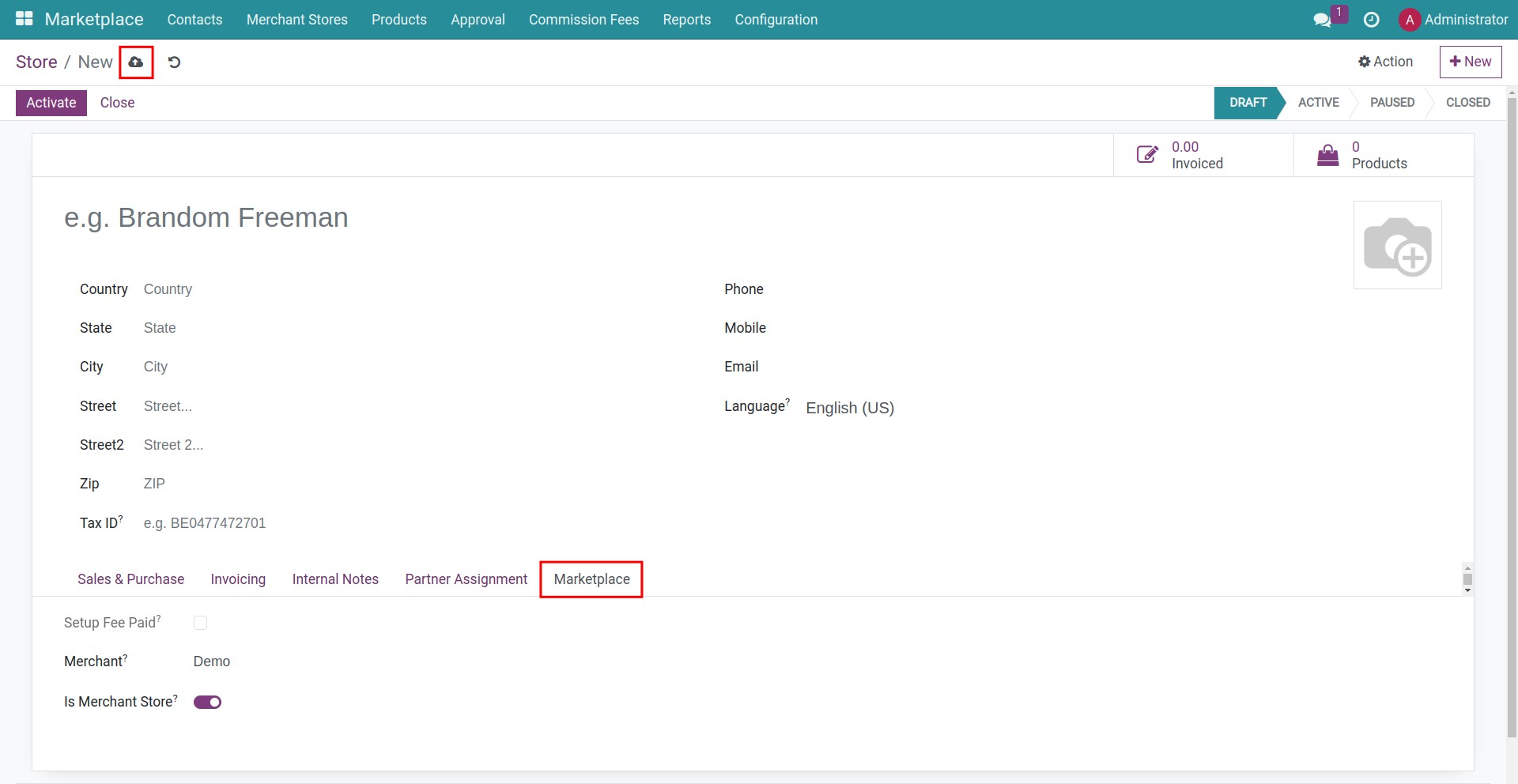Open the activities clock icon
1518x784 pixels.
(x=1372, y=20)
